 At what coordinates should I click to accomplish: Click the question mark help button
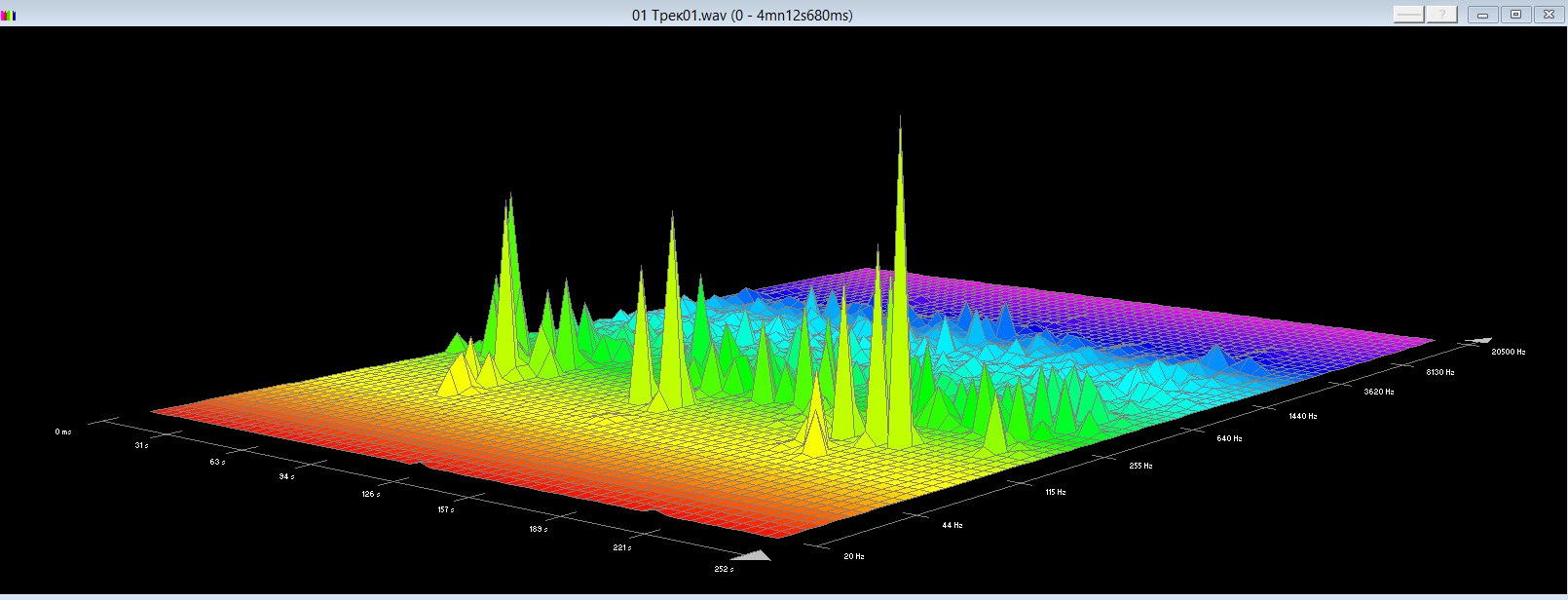pos(1441,15)
